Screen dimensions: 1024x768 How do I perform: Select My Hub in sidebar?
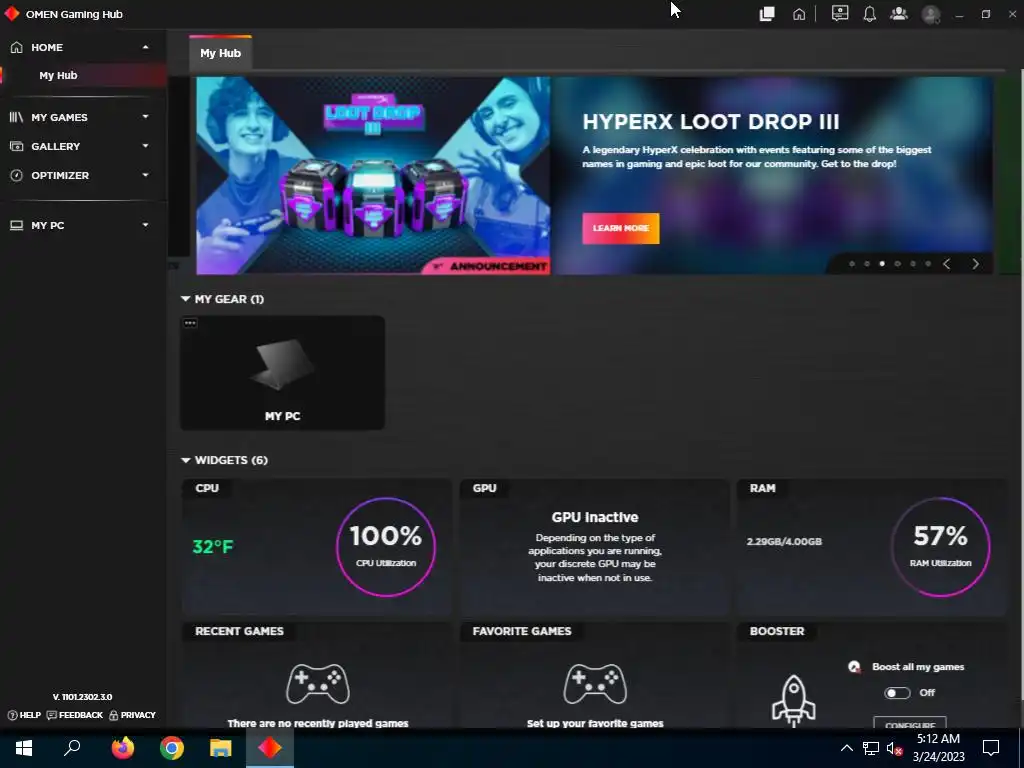58,75
